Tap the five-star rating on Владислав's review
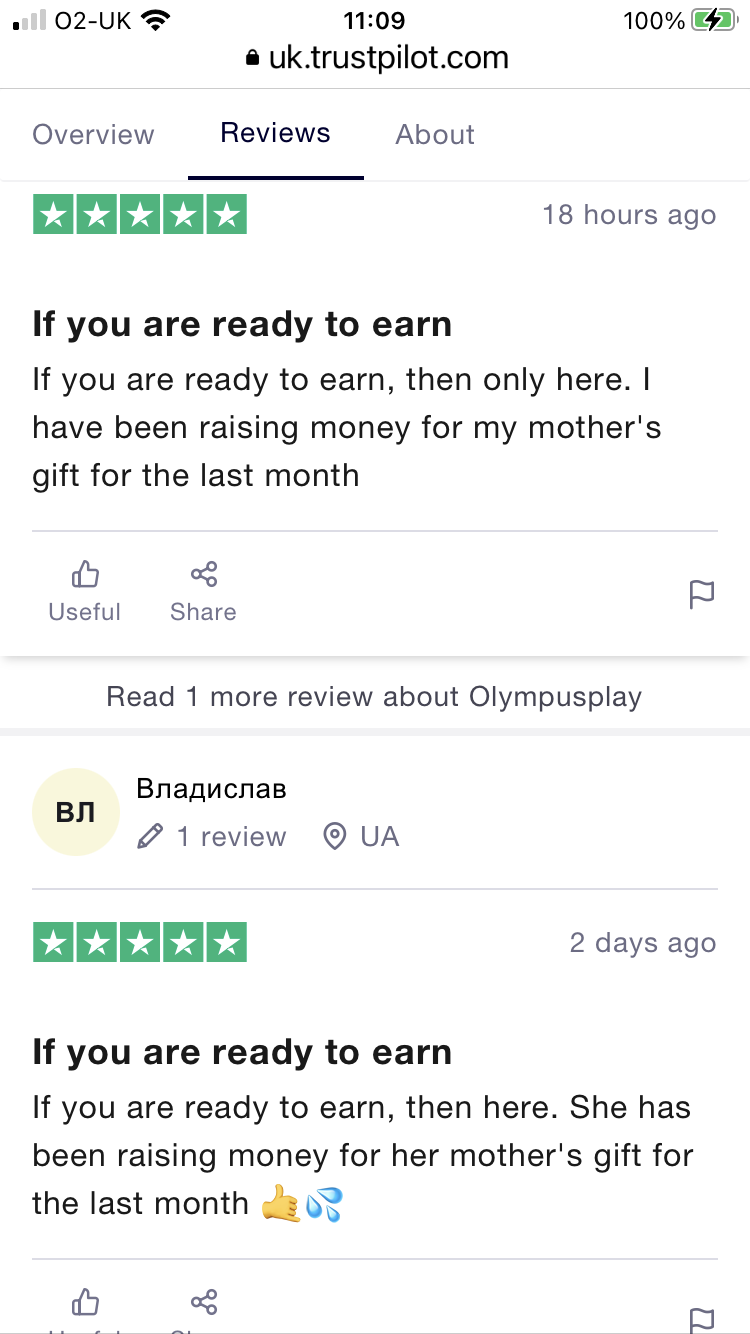This screenshot has width=750, height=1334. pos(140,943)
